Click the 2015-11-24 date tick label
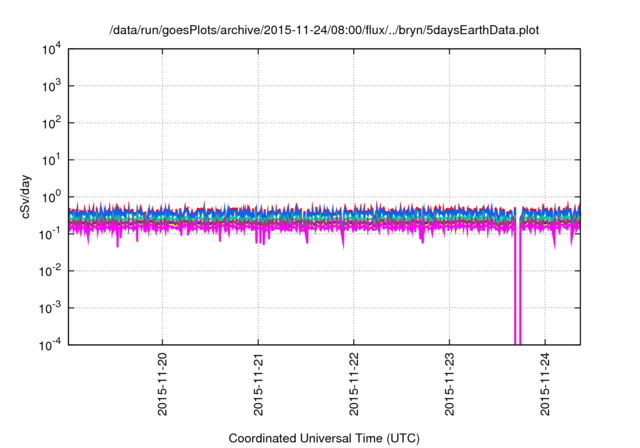The image size is (640, 448). click(545, 384)
